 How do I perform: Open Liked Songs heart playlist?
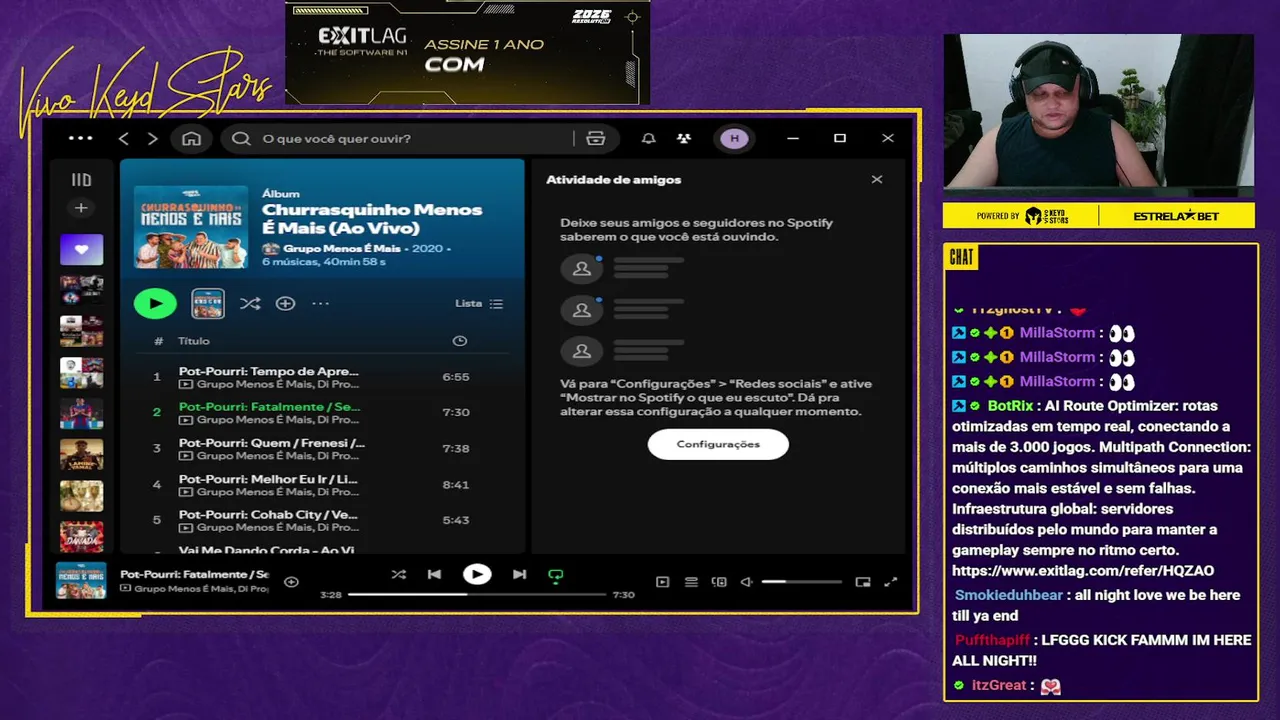pyautogui.click(x=82, y=249)
